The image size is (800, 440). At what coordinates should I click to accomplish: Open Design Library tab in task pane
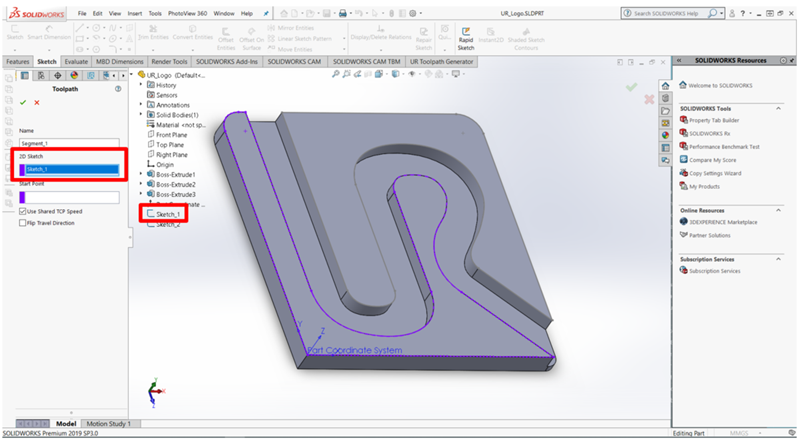click(x=665, y=98)
